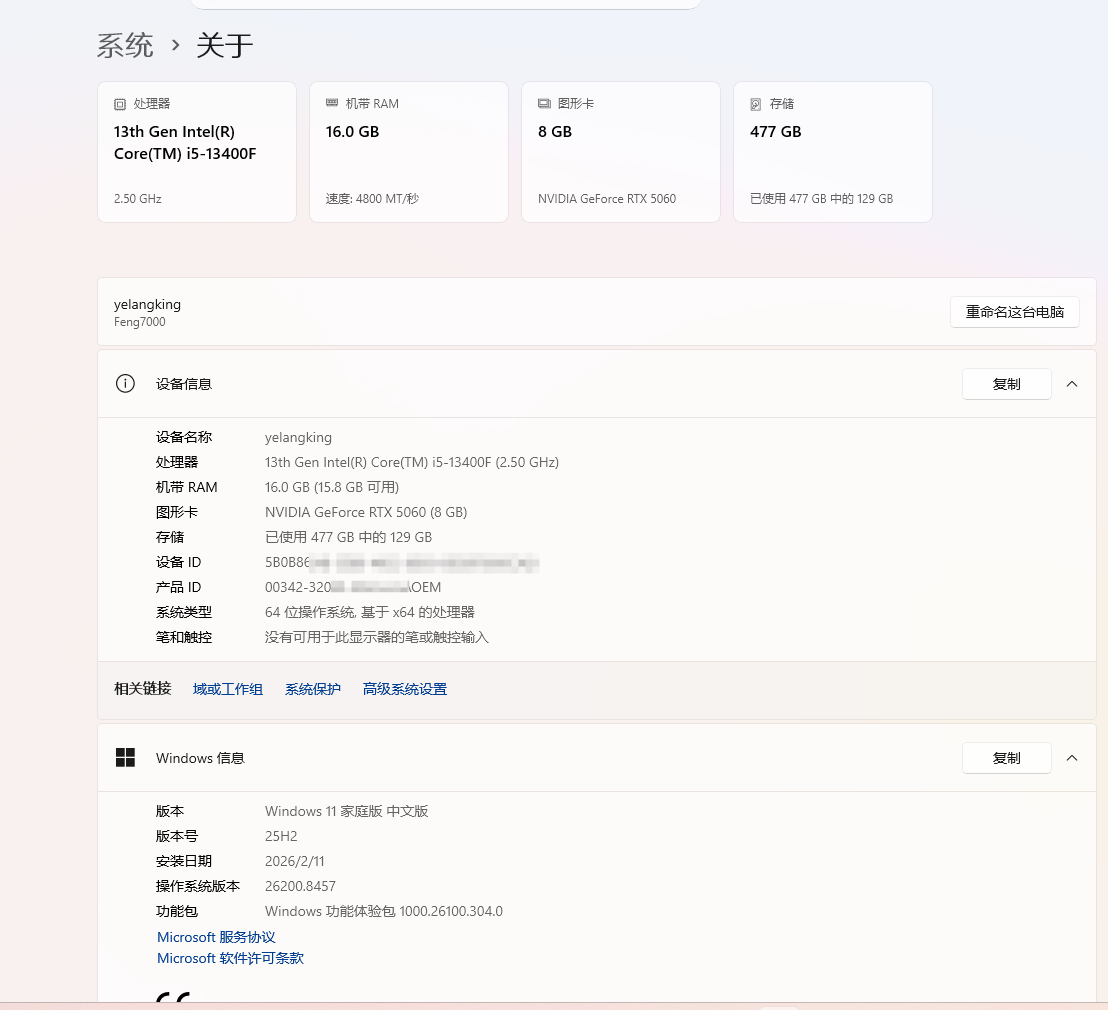Click the storage disk icon

tap(755, 104)
